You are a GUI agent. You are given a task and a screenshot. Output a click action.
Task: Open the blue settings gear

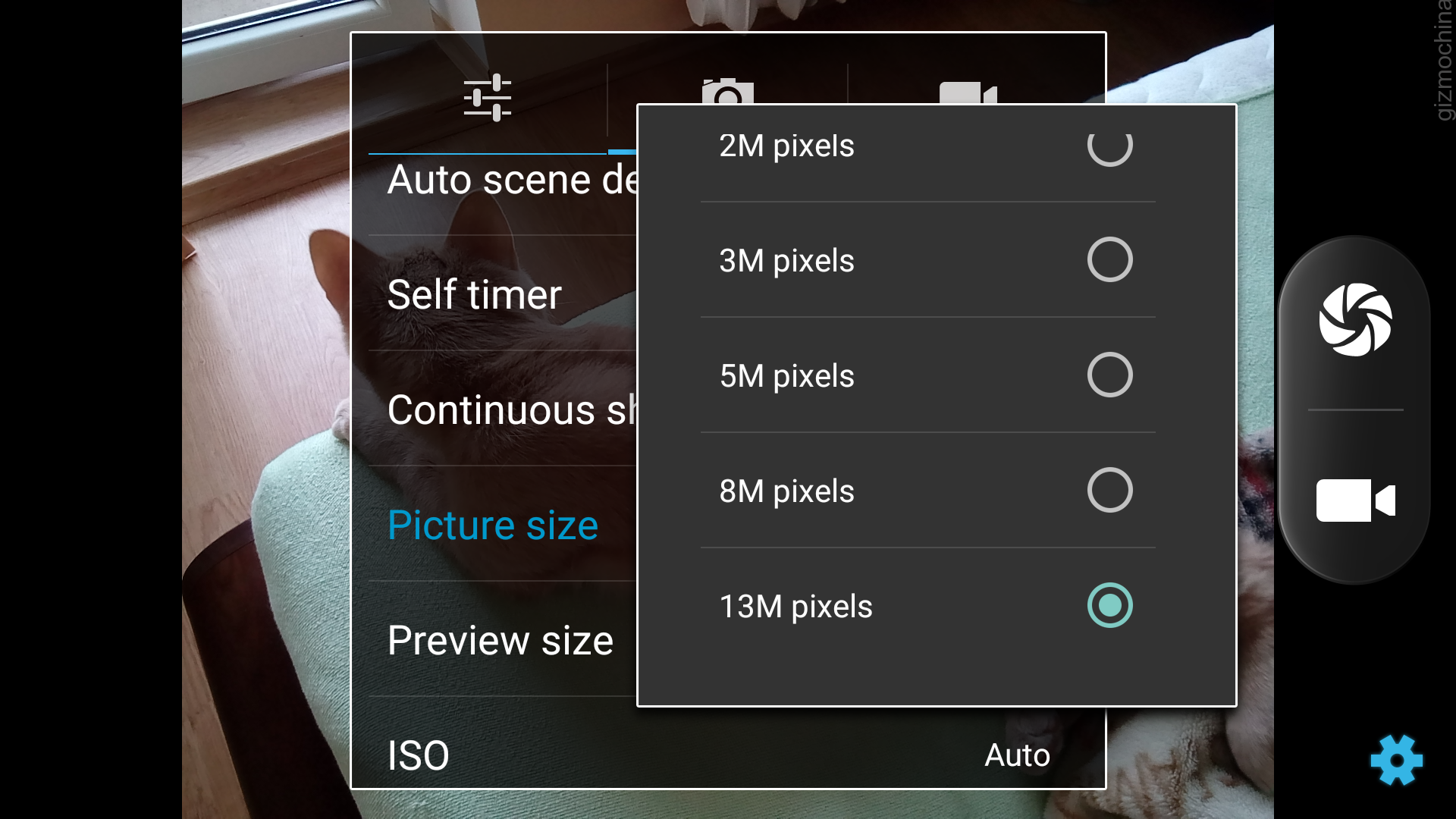coord(1396,760)
